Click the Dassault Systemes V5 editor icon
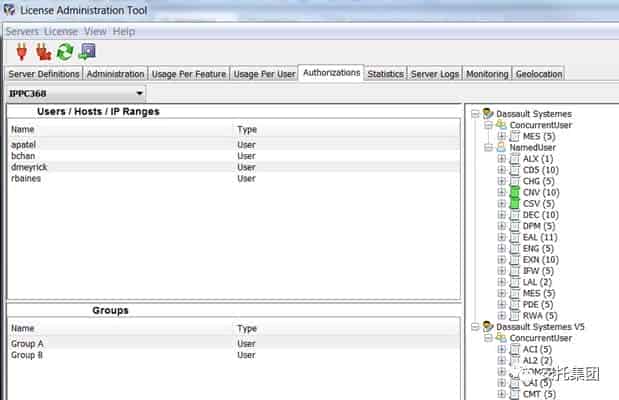 point(488,327)
